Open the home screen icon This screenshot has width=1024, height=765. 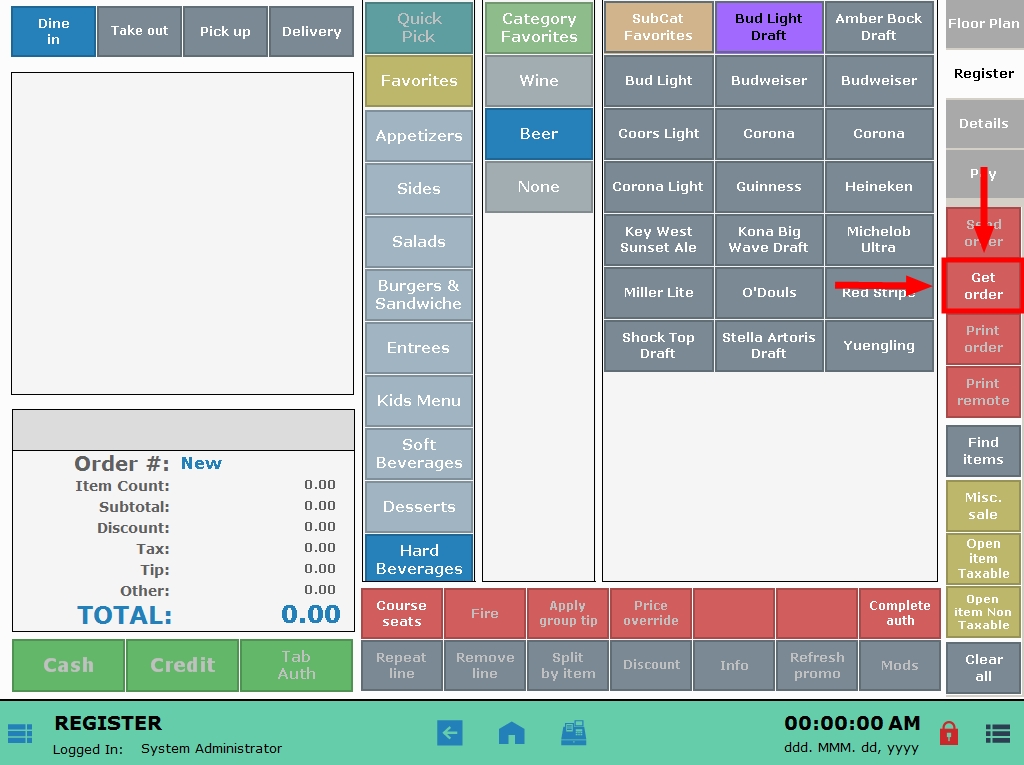coord(511,733)
